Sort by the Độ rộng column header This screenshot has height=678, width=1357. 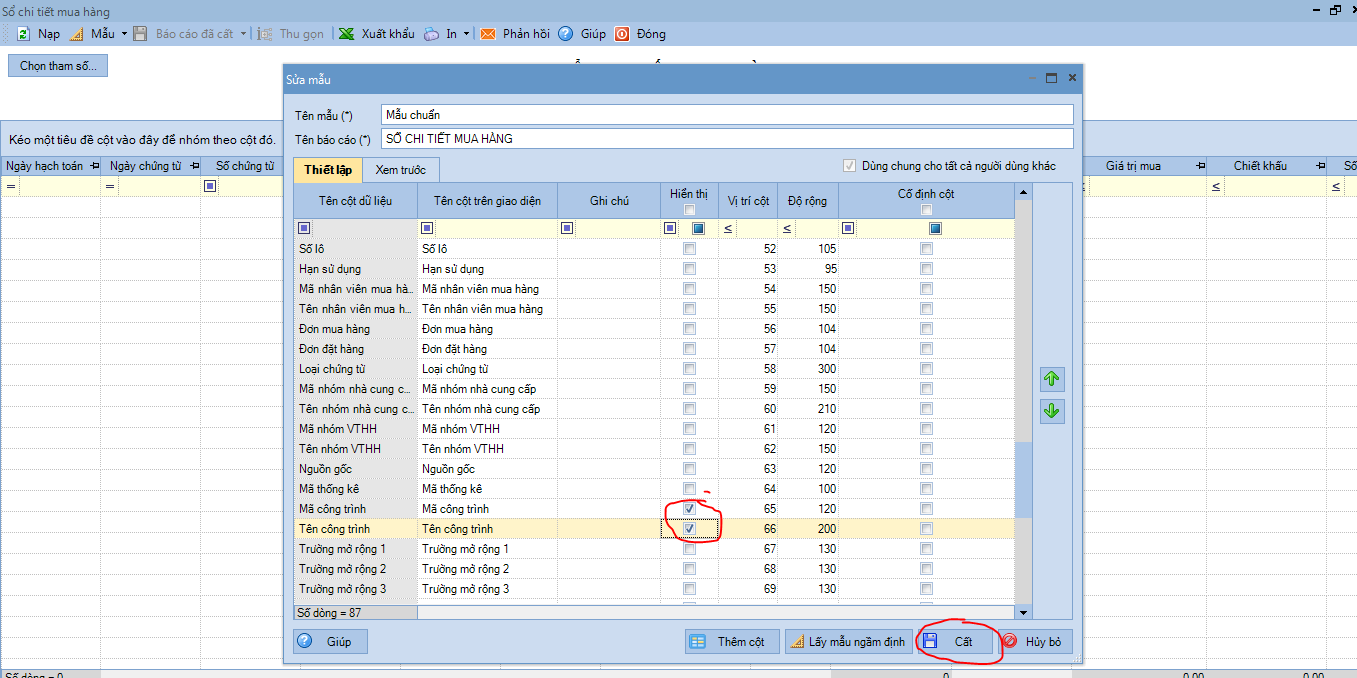coord(808,201)
